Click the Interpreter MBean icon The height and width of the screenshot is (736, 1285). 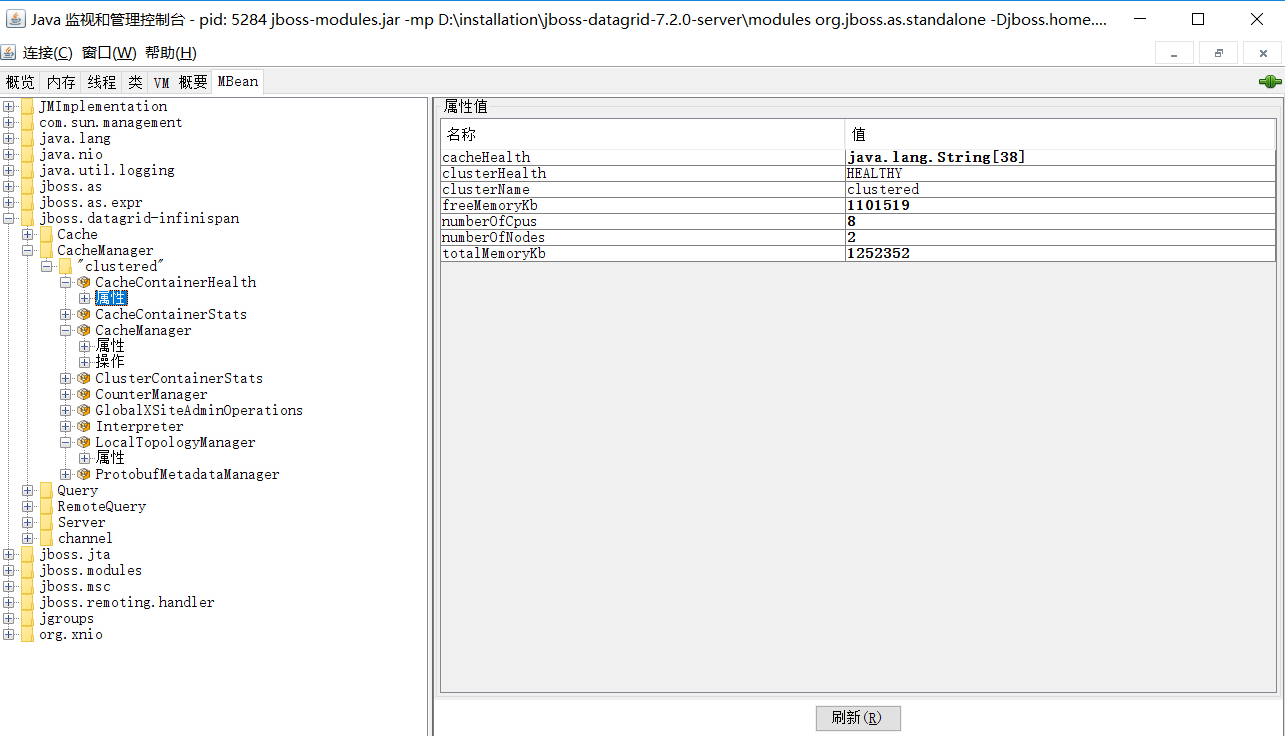click(x=84, y=427)
